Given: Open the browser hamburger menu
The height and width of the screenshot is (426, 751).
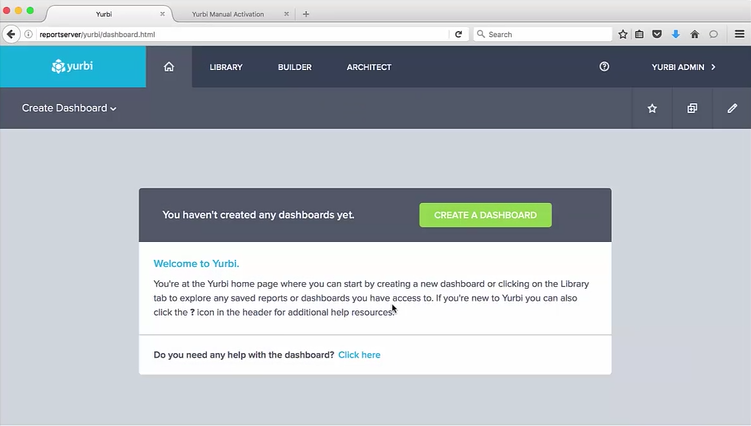Looking at the screenshot, I should (x=740, y=34).
